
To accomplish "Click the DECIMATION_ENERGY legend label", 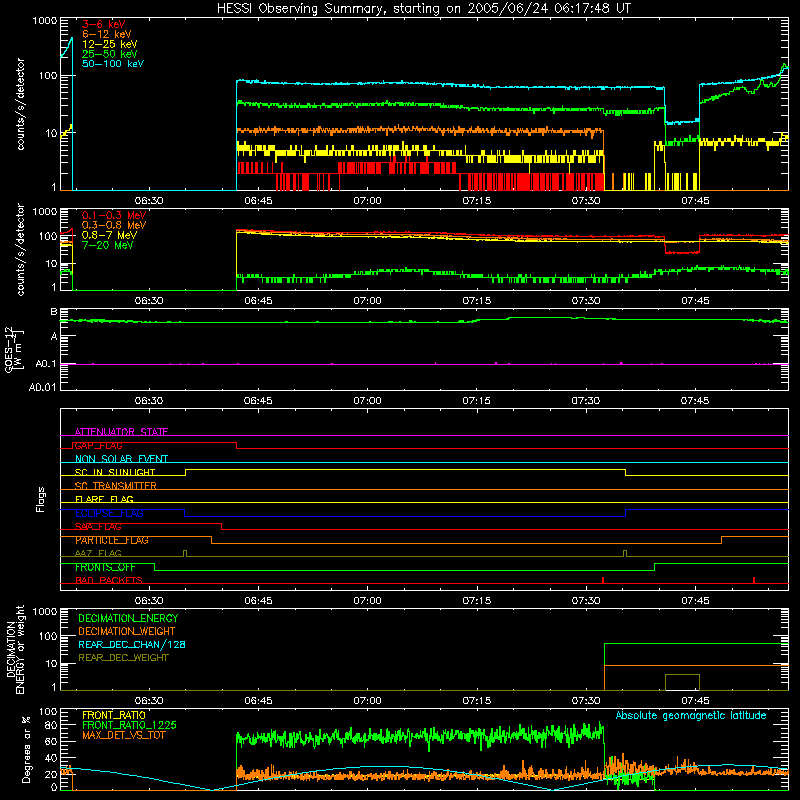I will (128, 618).
